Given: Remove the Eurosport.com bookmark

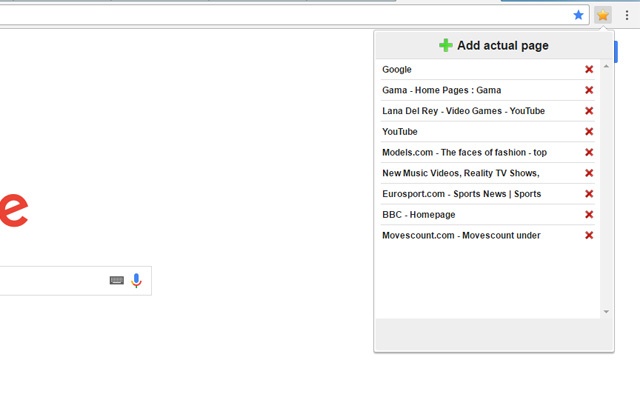Looking at the screenshot, I should coord(589,194).
